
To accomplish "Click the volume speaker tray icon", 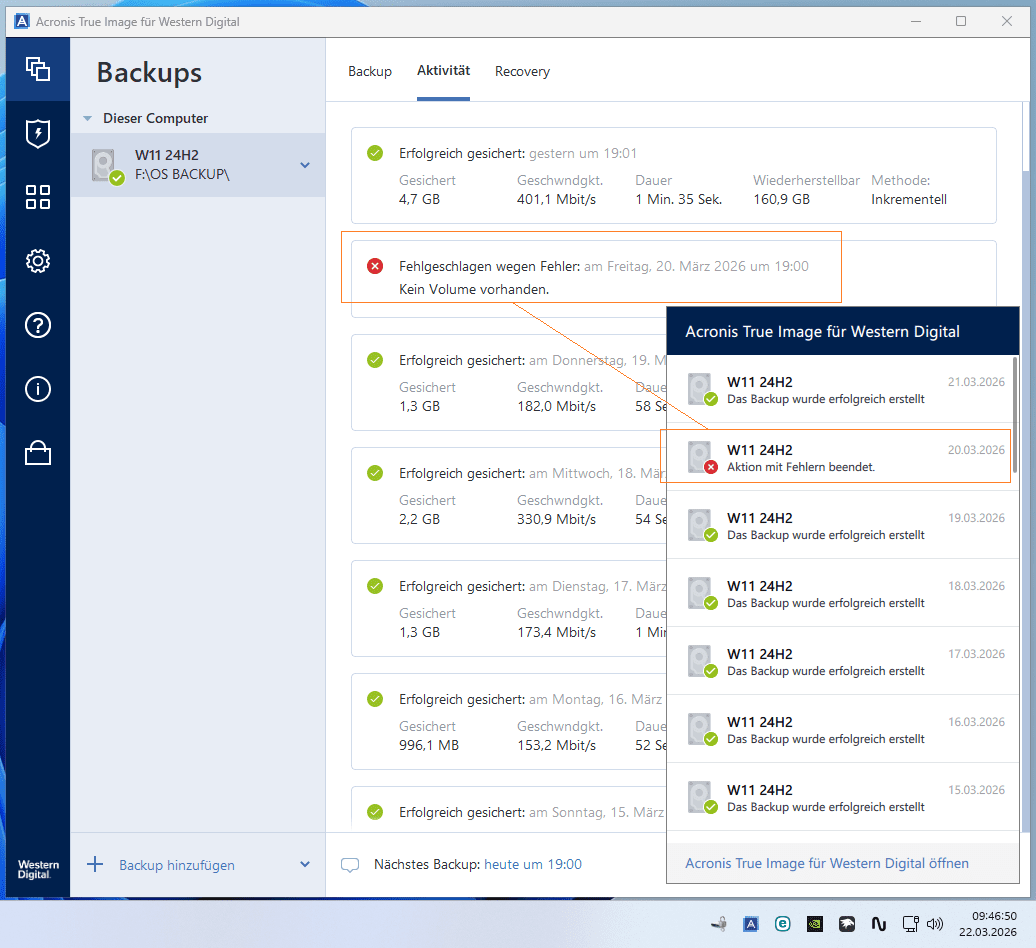I will coord(934,924).
